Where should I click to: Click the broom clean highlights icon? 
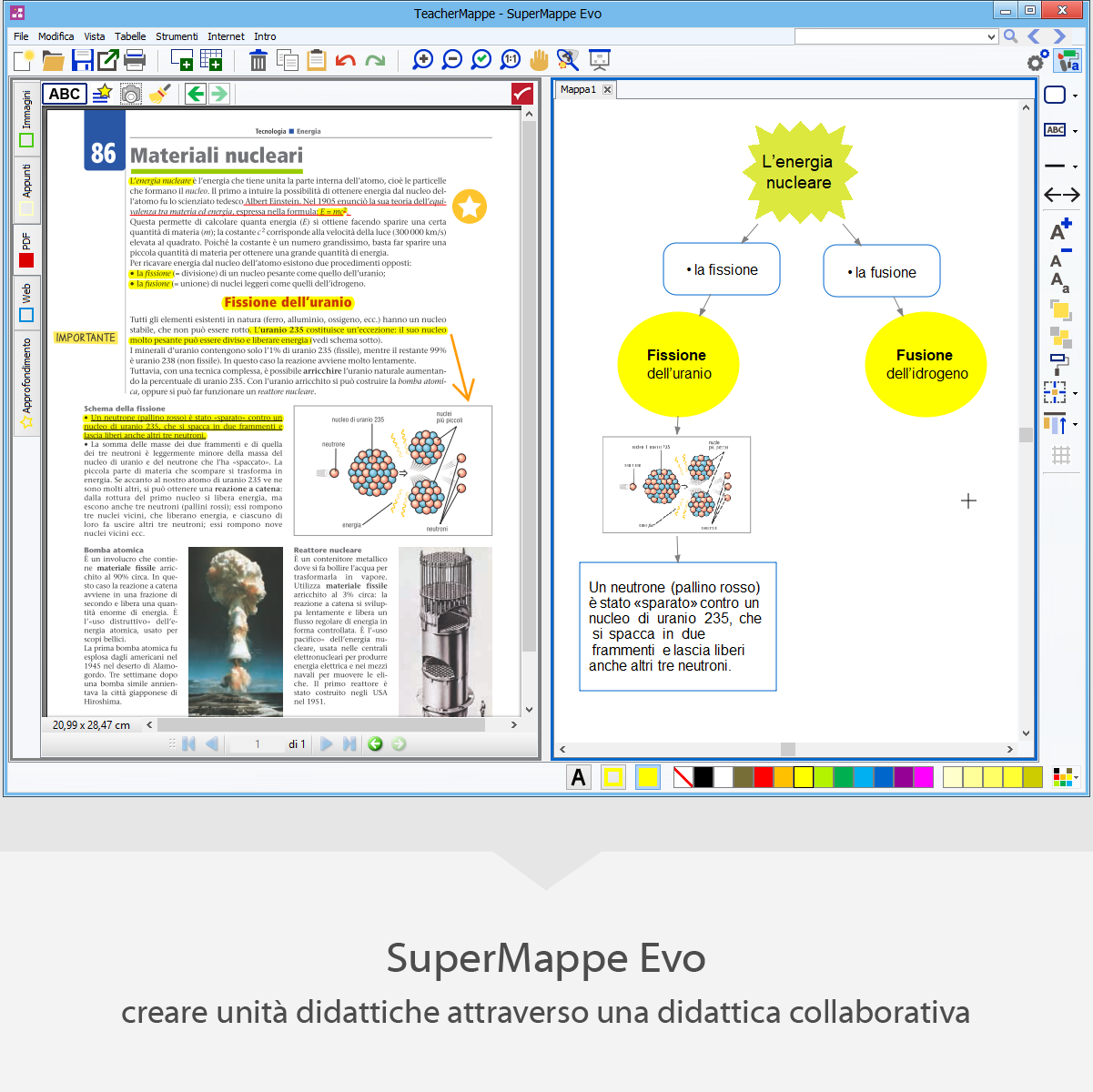click(159, 94)
